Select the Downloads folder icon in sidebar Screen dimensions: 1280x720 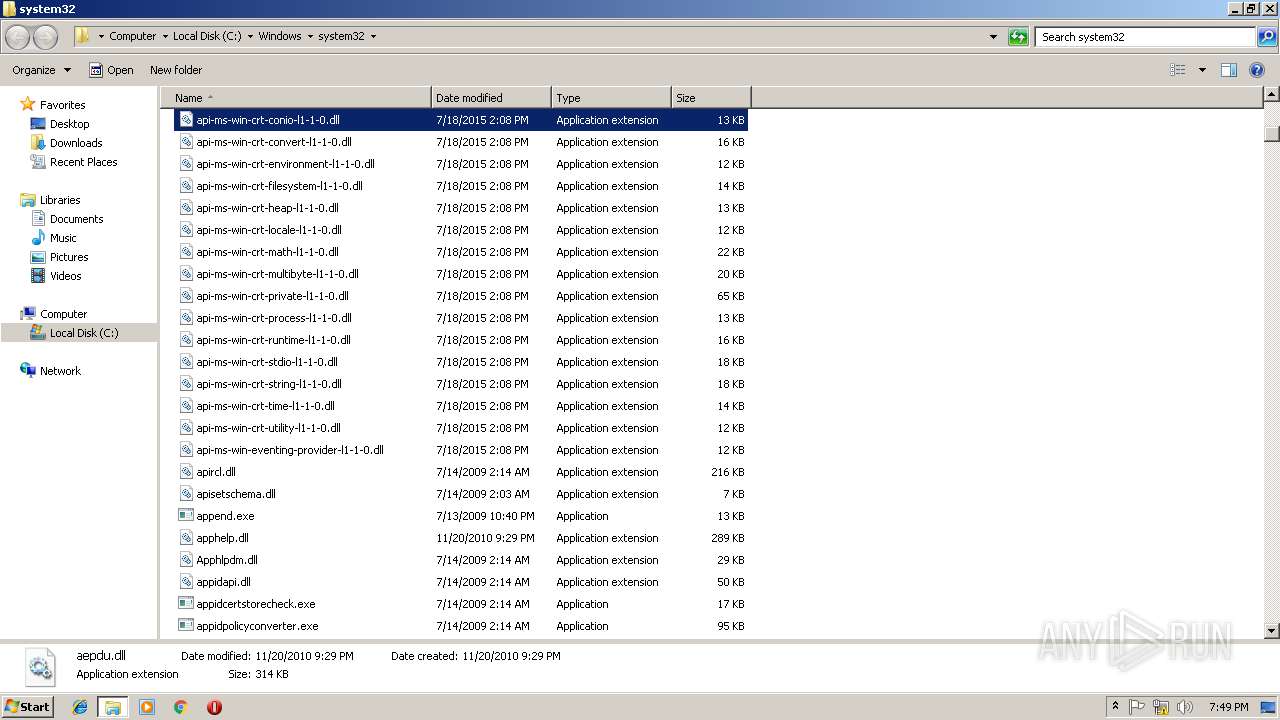coord(38,143)
